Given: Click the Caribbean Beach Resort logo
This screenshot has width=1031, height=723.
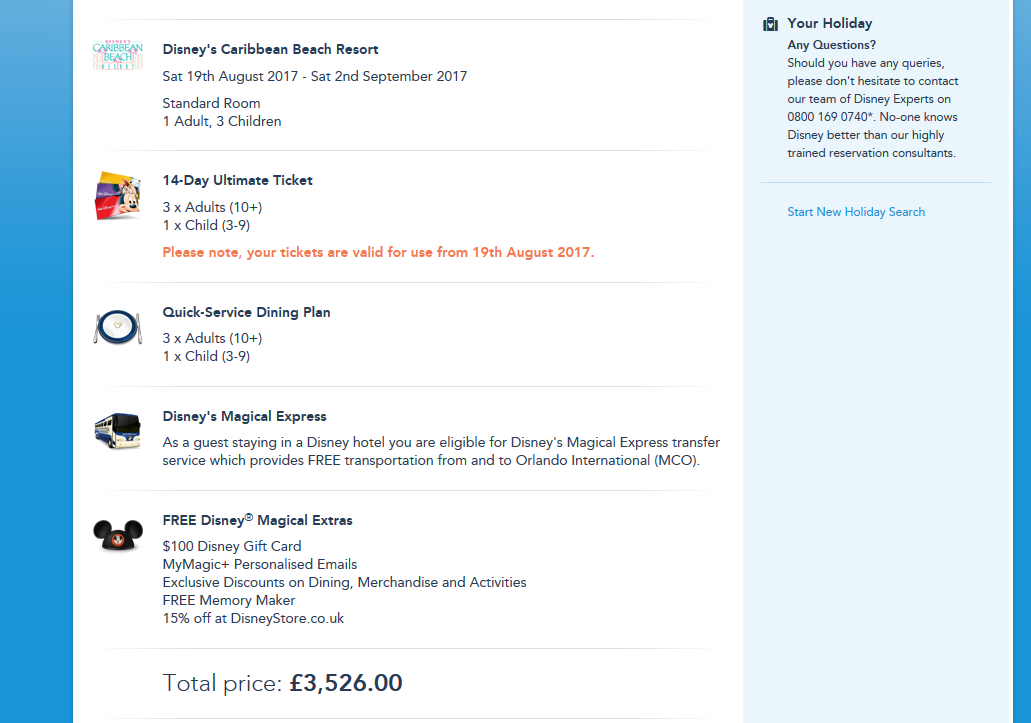Looking at the screenshot, I should pyautogui.click(x=118, y=54).
